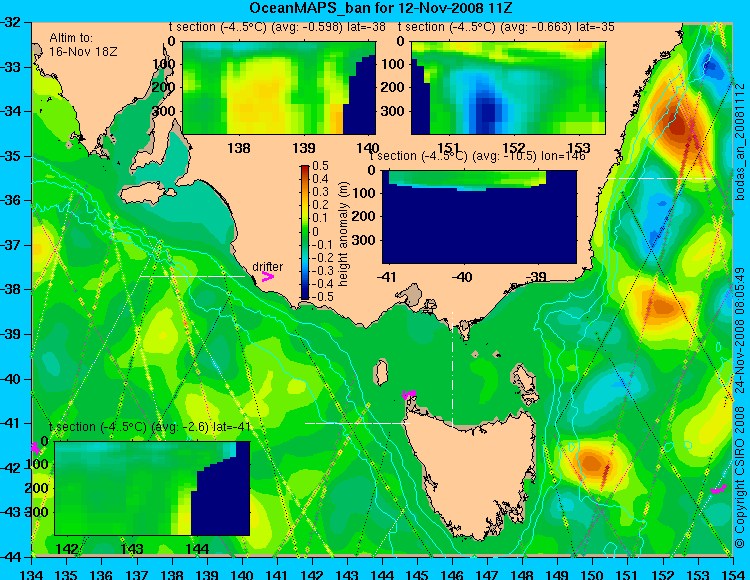Click the '152' tick on lat=-35 inset
Image resolution: width=750 pixels, height=580 pixels.
514,148
